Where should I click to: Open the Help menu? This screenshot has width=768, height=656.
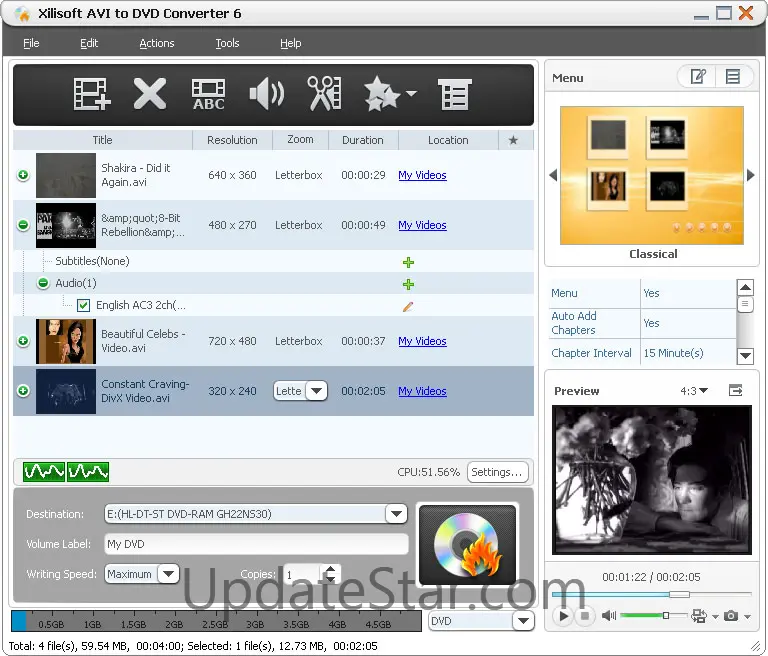(290, 43)
